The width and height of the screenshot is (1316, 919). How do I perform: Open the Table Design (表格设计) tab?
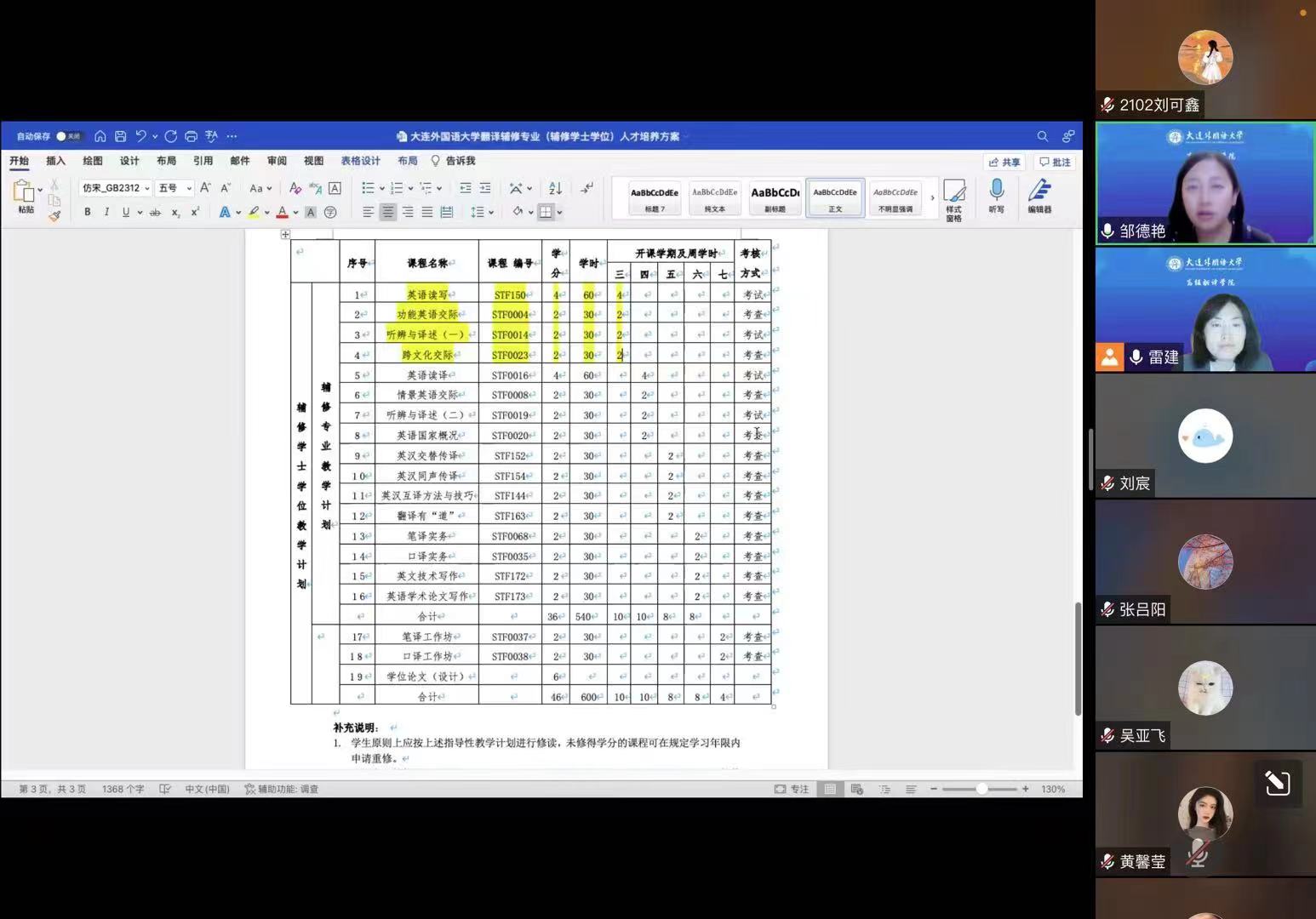[x=360, y=161]
